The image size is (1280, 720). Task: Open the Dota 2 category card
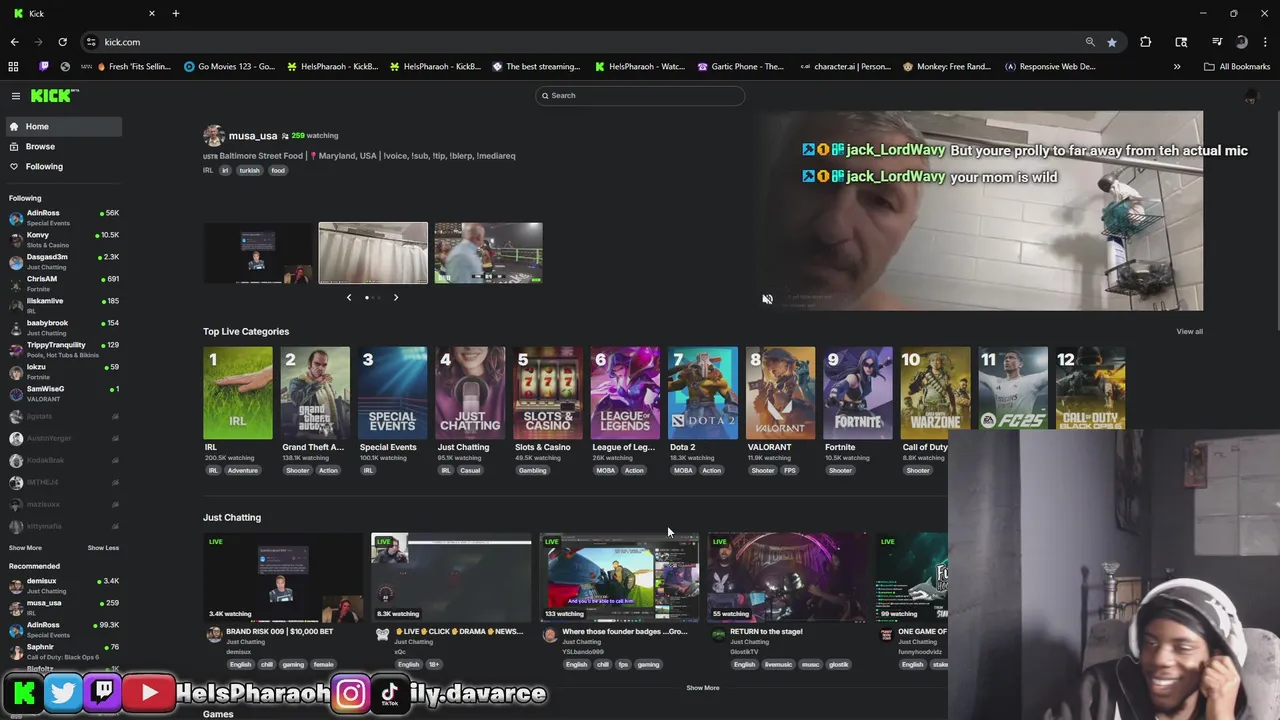coord(703,393)
